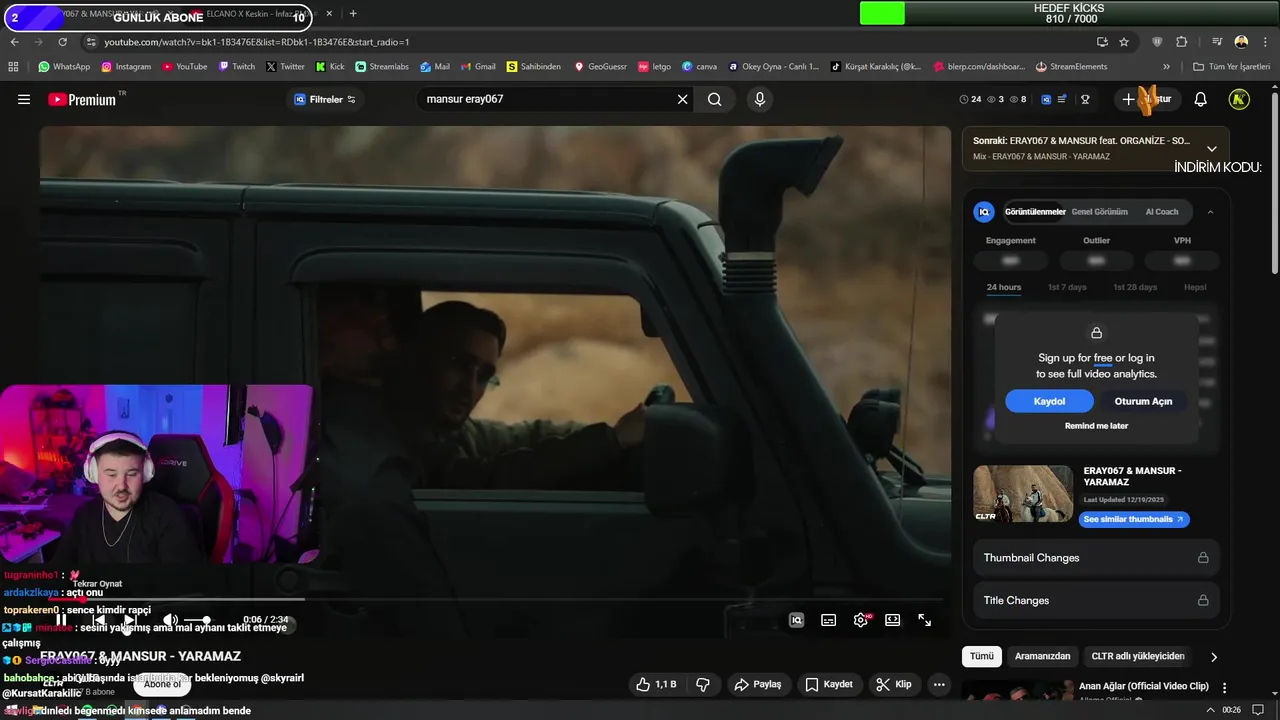
Task: Select CLTR adlı yükleyiciden chip
Action: click(x=1138, y=656)
